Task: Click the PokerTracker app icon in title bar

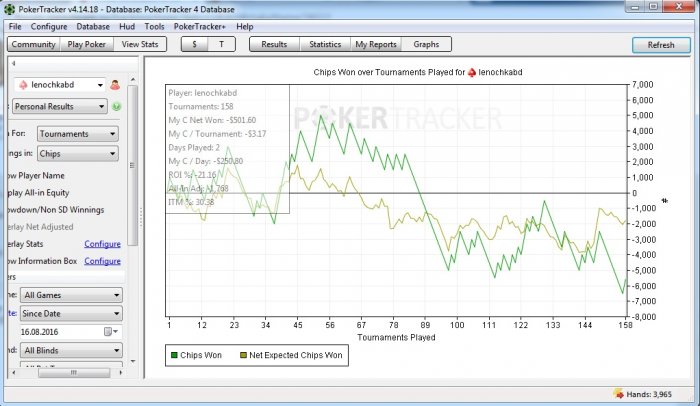Action: pyautogui.click(x=9, y=8)
